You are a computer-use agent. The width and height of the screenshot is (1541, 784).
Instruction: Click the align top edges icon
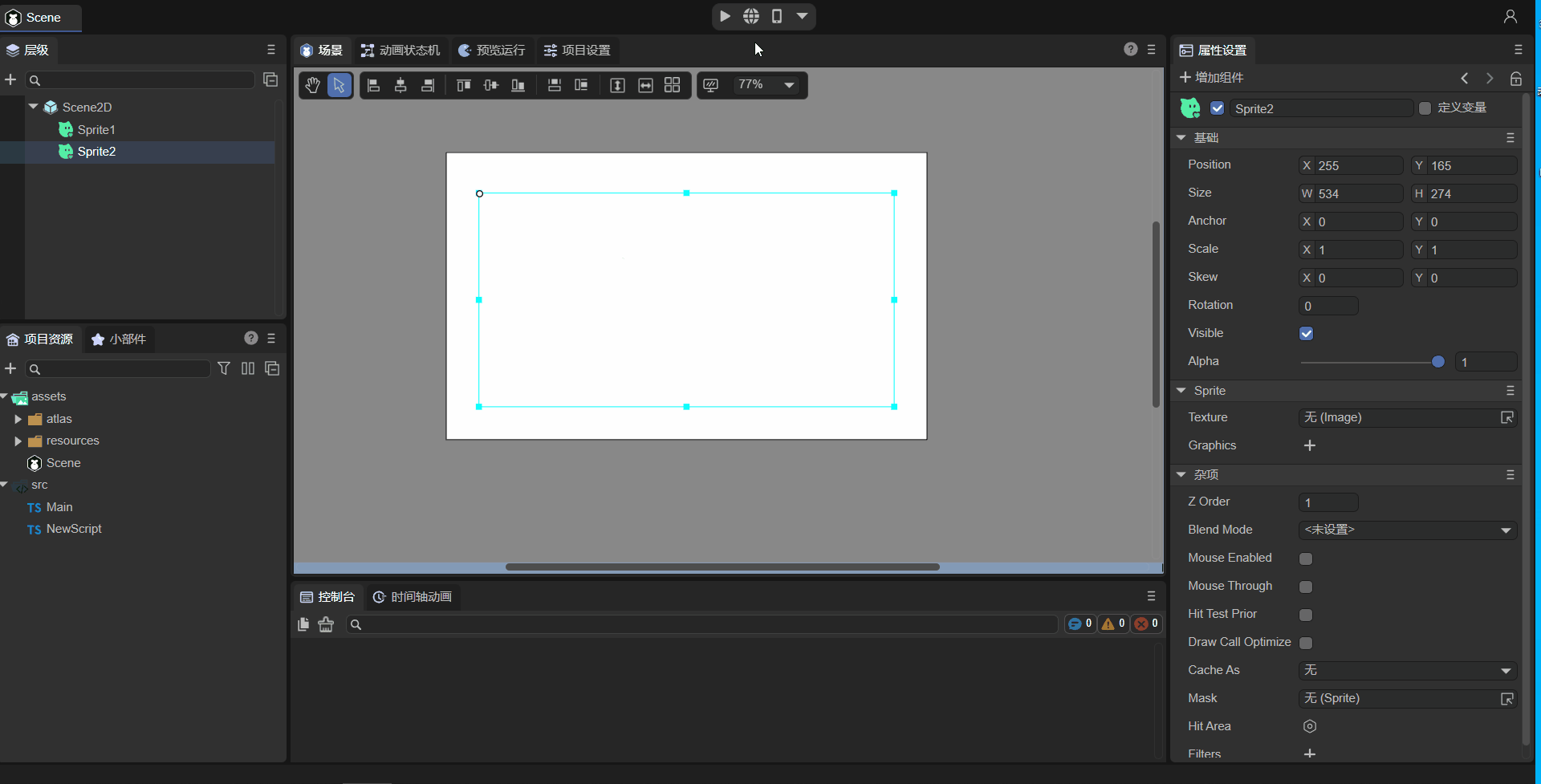[x=463, y=85]
